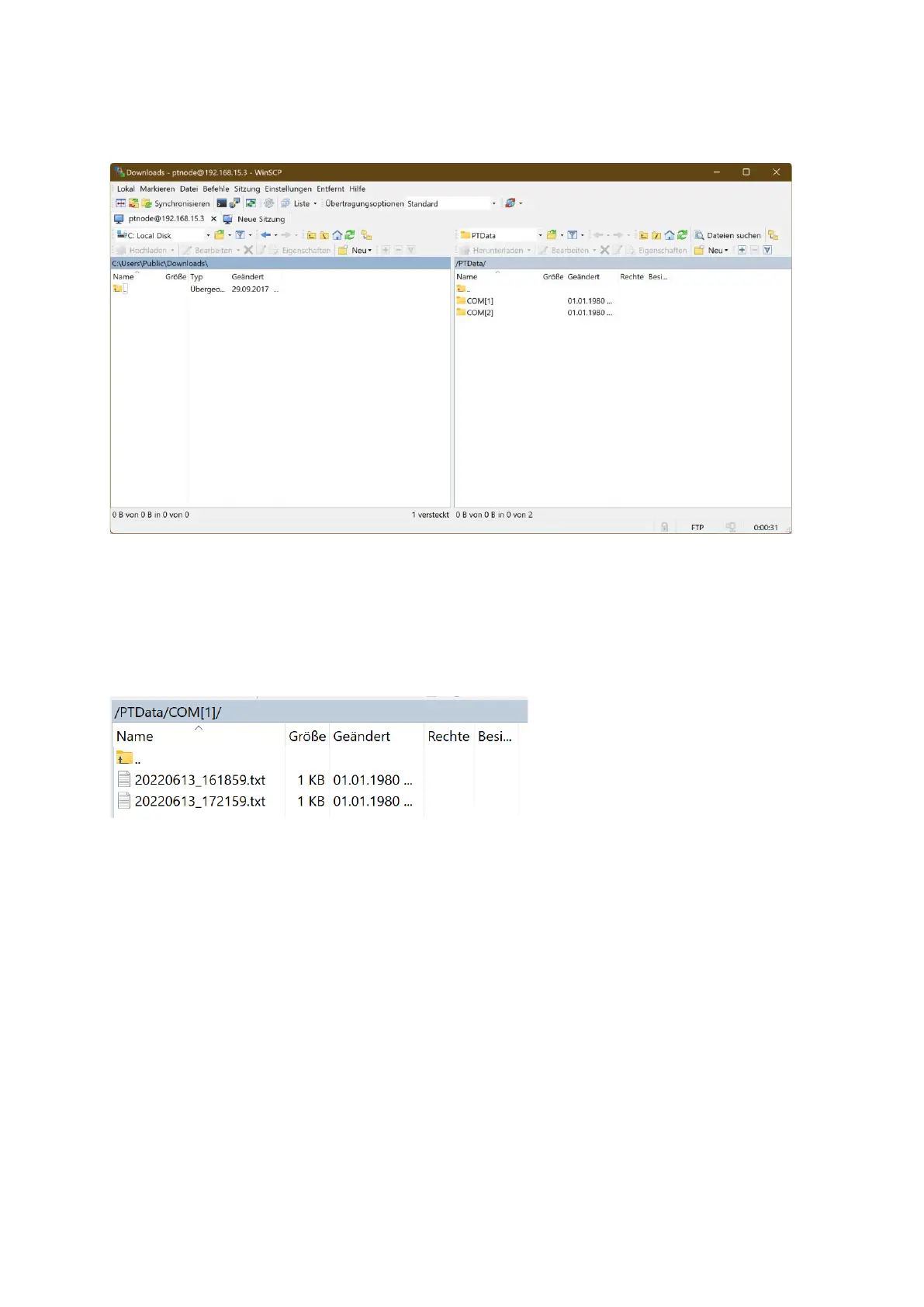This screenshot has width=924, height=1307.
Task: Select file 20220613_172159.txt
Action: click(192, 802)
